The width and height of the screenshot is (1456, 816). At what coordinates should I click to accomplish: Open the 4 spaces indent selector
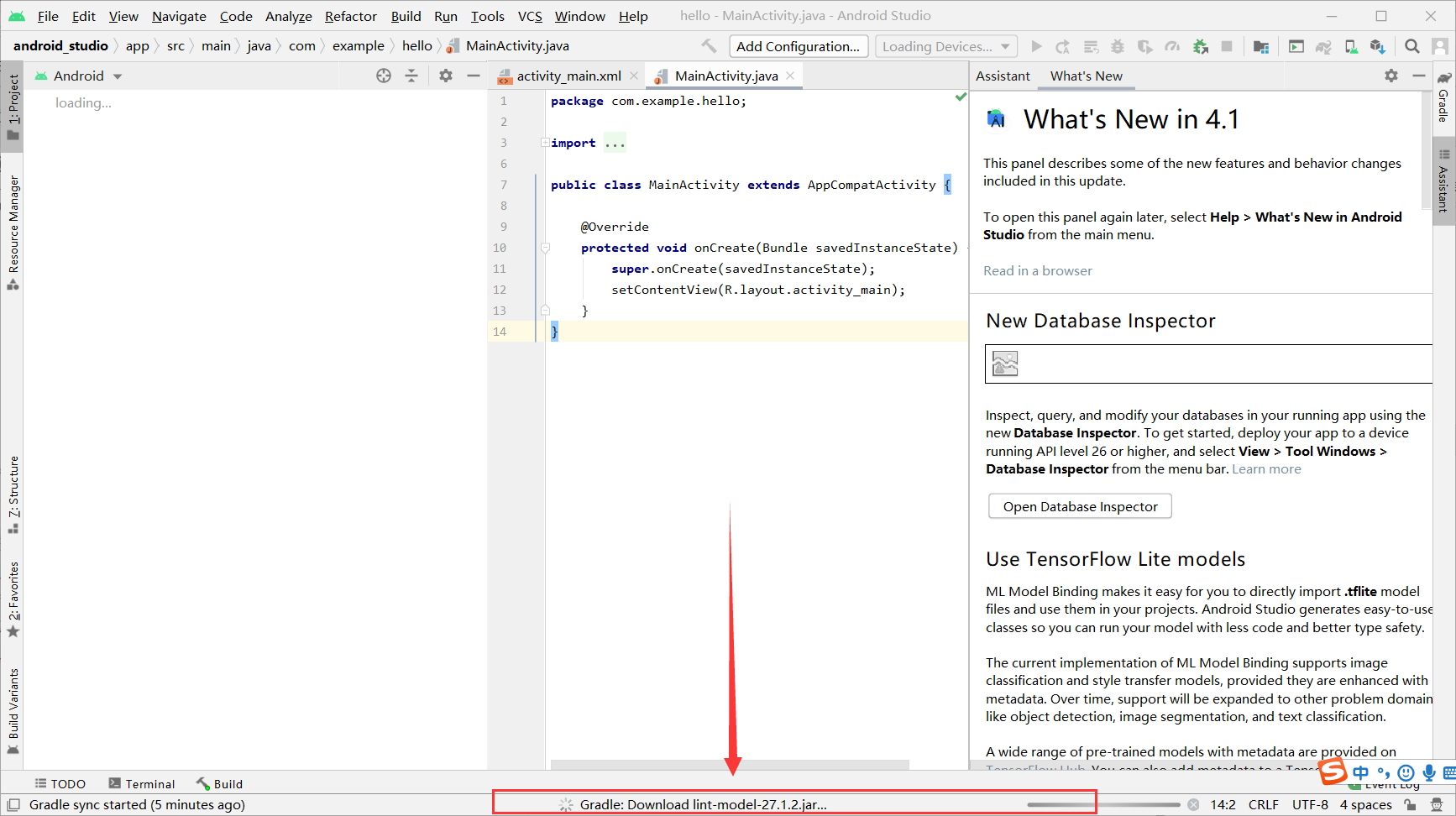coord(1365,804)
